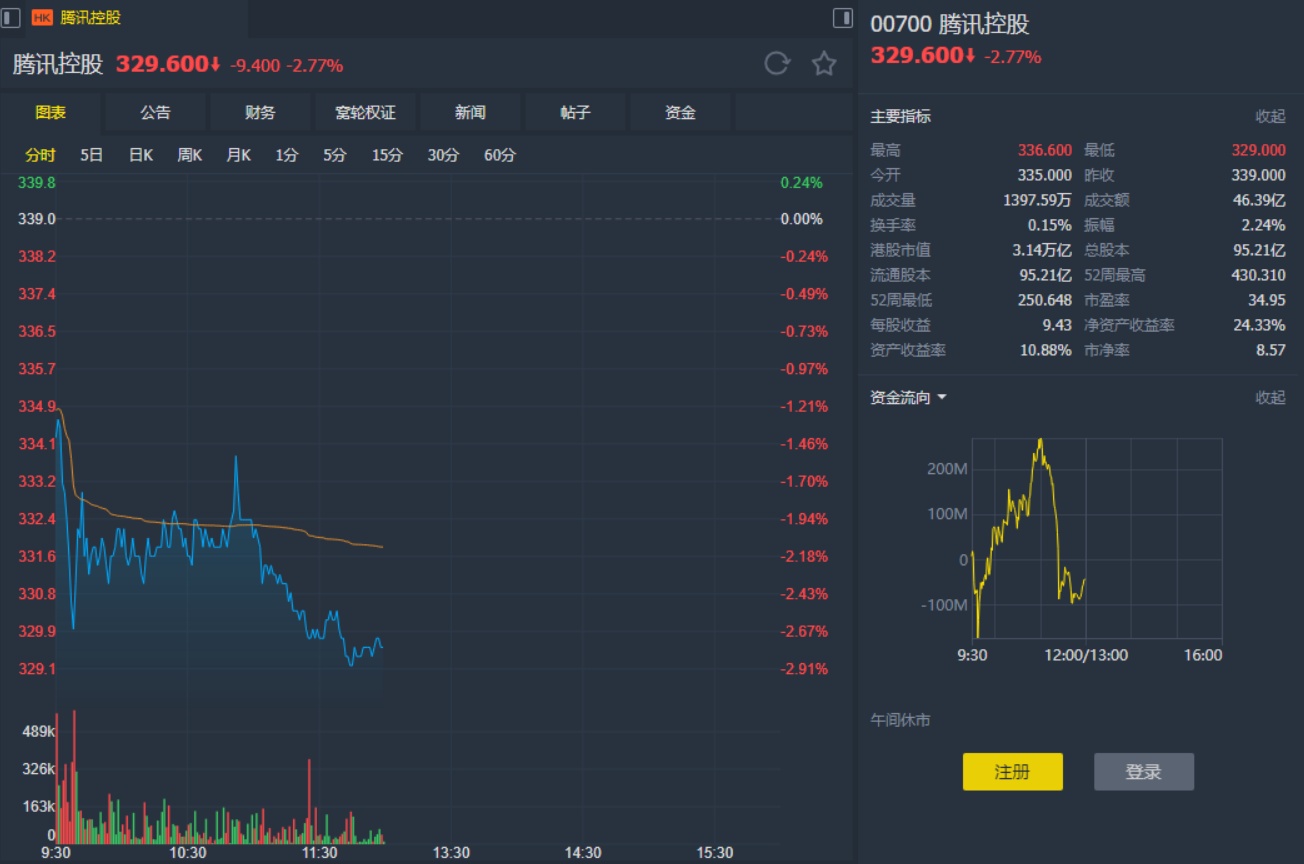The height and width of the screenshot is (864, 1304).
Task: Open the 公告 tab
Action: (156, 113)
